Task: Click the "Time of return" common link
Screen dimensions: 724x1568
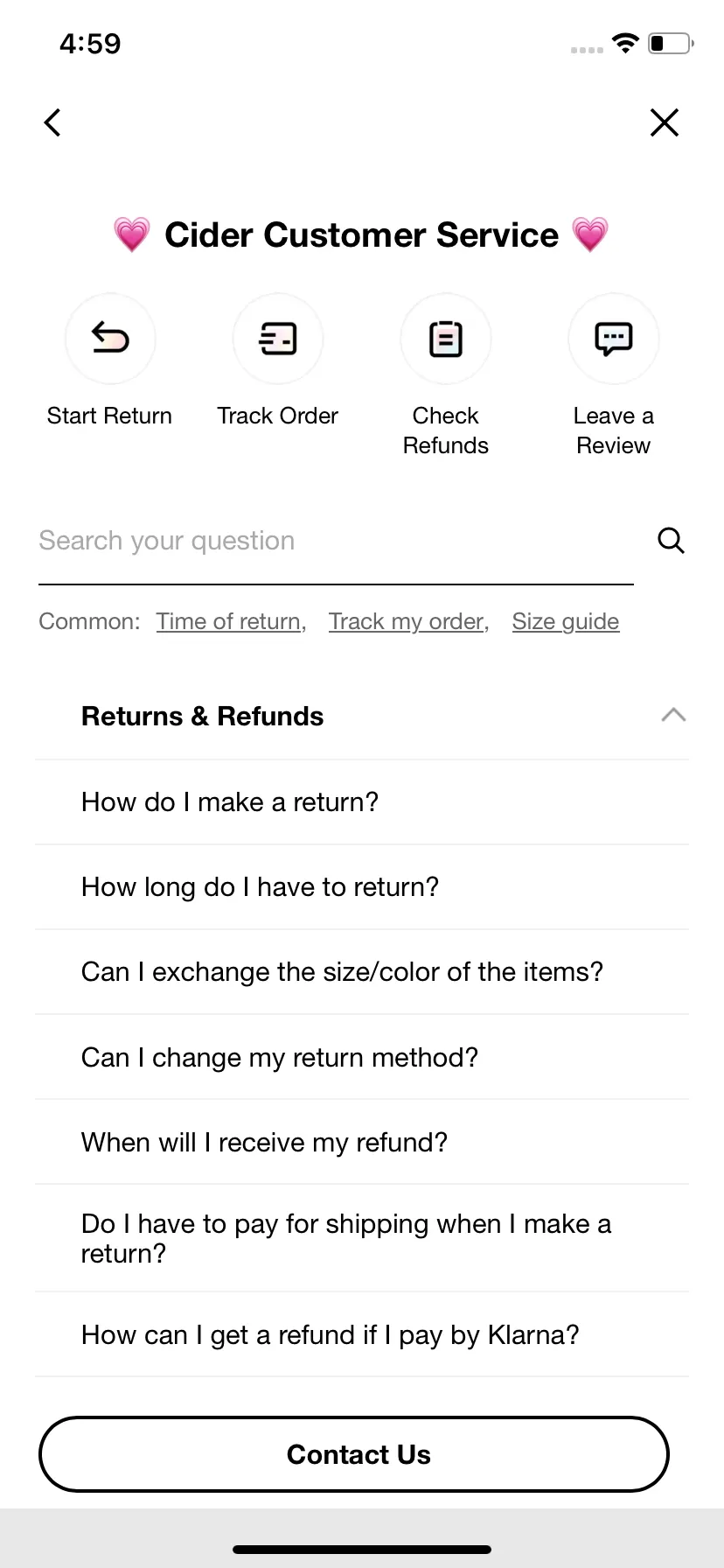Action: click(x=231, y=621)
